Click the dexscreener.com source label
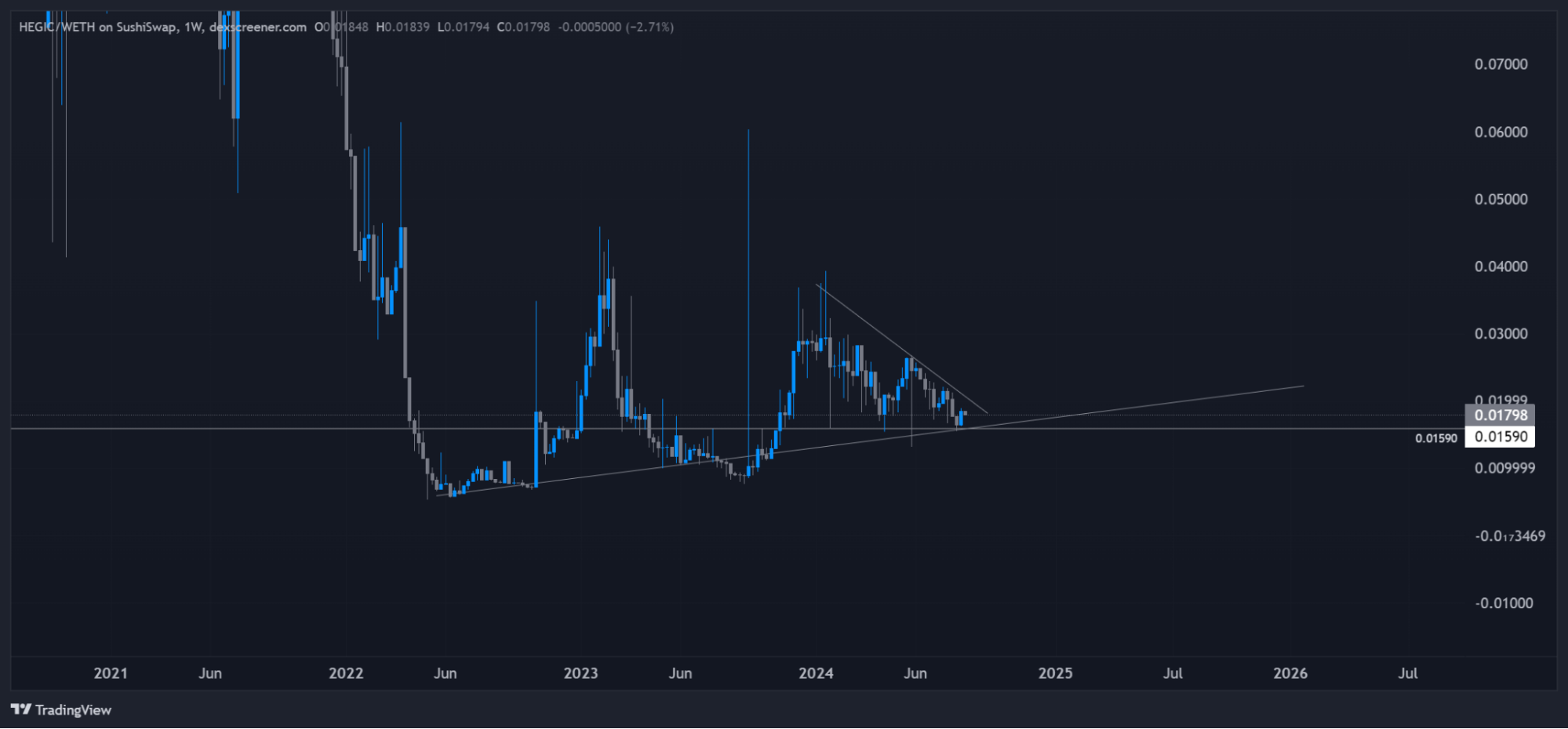This screenshot has width=1568, height=729. point(258,27)
